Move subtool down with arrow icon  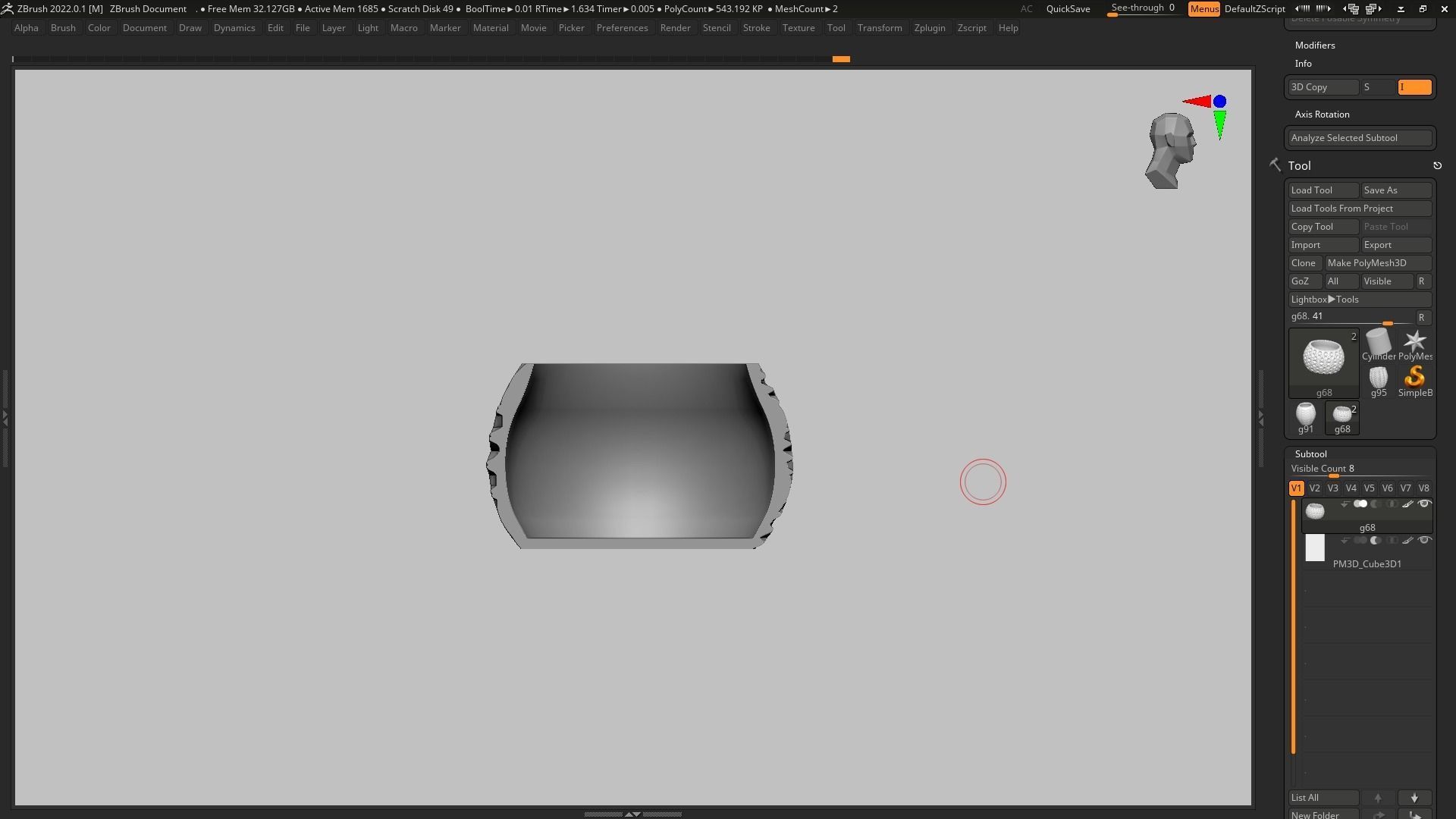pos(1414,798)
